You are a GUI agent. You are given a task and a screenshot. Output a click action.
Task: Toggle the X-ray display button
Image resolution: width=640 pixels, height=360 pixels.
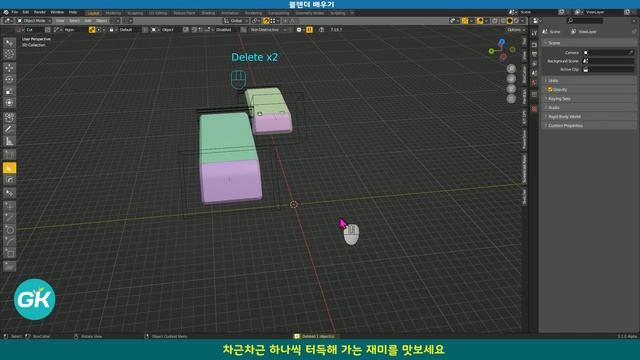(x=495, y=21)
